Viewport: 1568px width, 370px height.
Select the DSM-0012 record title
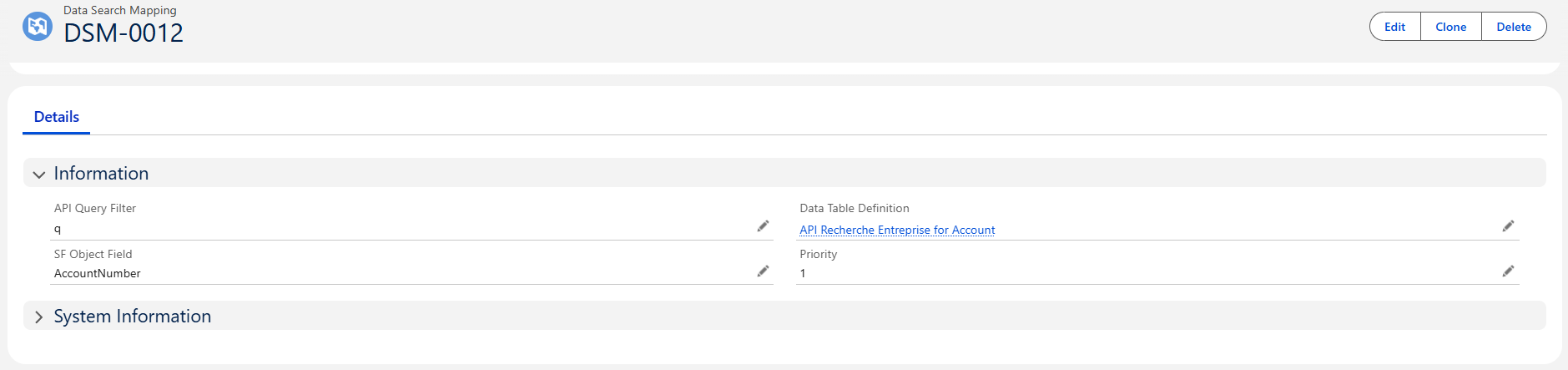click(124, 33)
